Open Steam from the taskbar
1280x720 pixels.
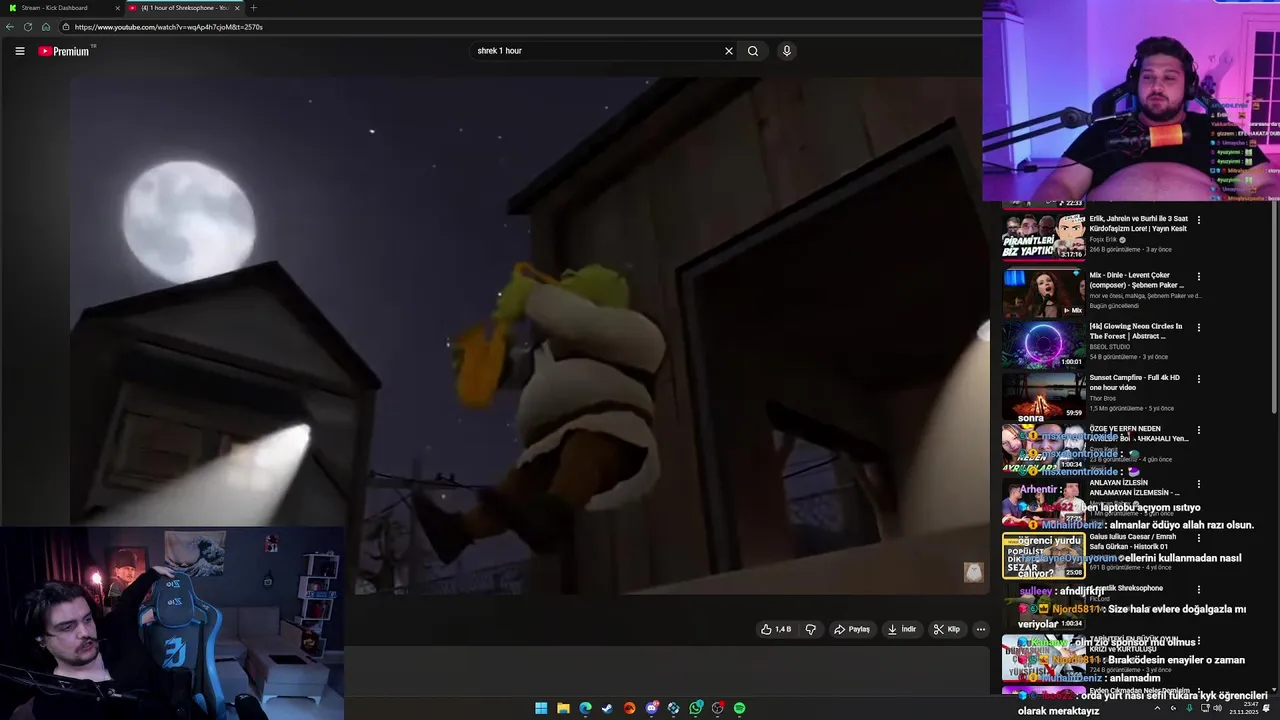point(607,708)
